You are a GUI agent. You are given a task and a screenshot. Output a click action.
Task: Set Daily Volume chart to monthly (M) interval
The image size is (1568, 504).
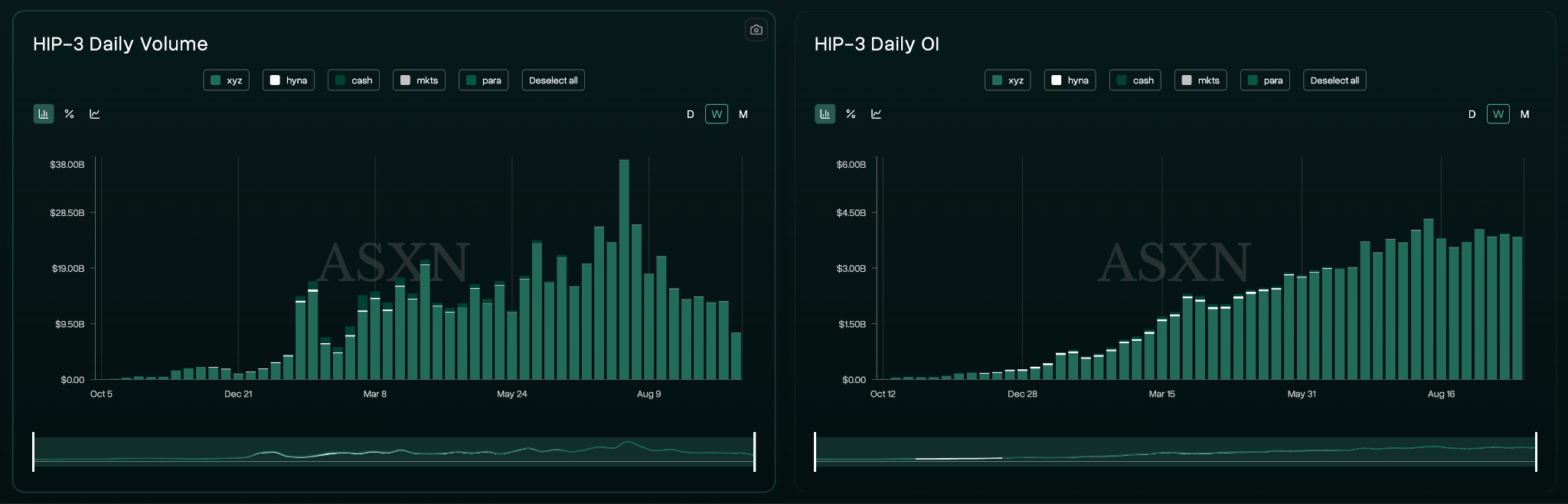tap(743, 114)
